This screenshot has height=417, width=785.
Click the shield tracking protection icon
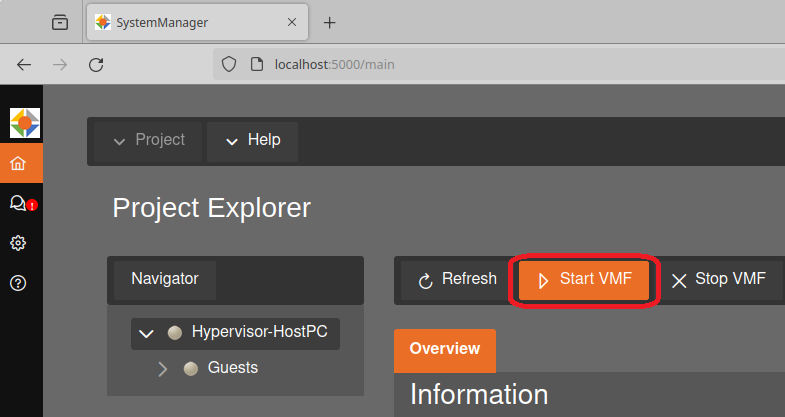coord(229,64)
